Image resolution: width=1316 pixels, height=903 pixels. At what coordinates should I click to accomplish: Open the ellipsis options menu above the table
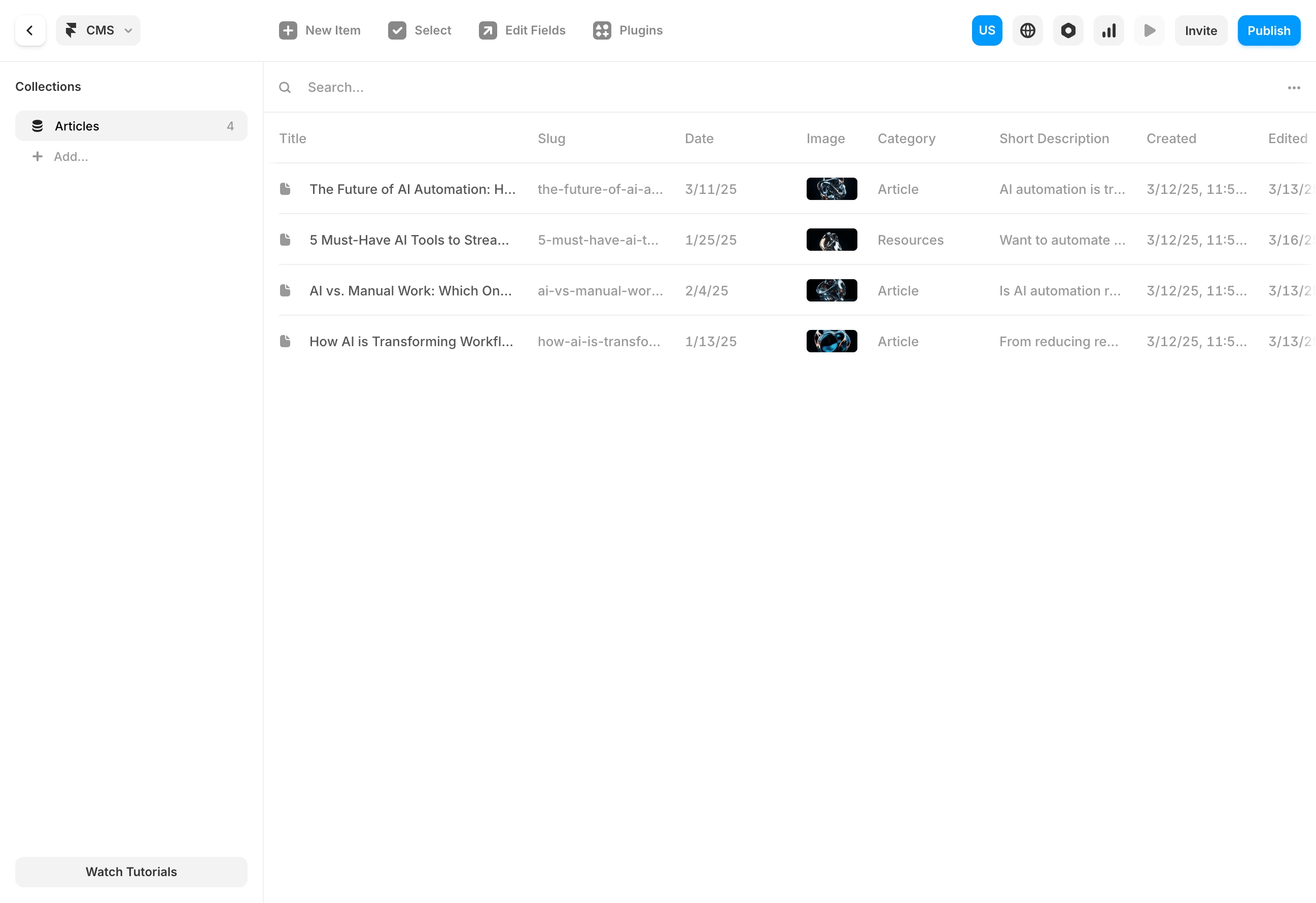tap(1293, 87)
